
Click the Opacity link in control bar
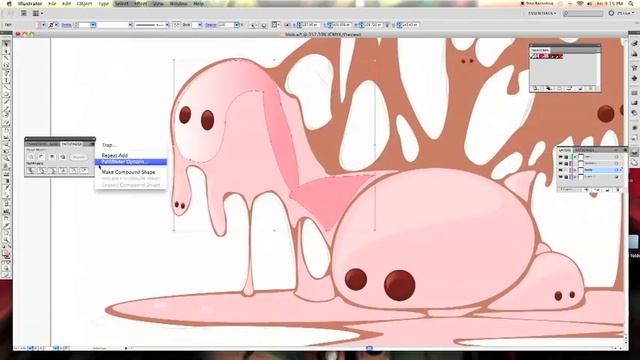point(211,25)
